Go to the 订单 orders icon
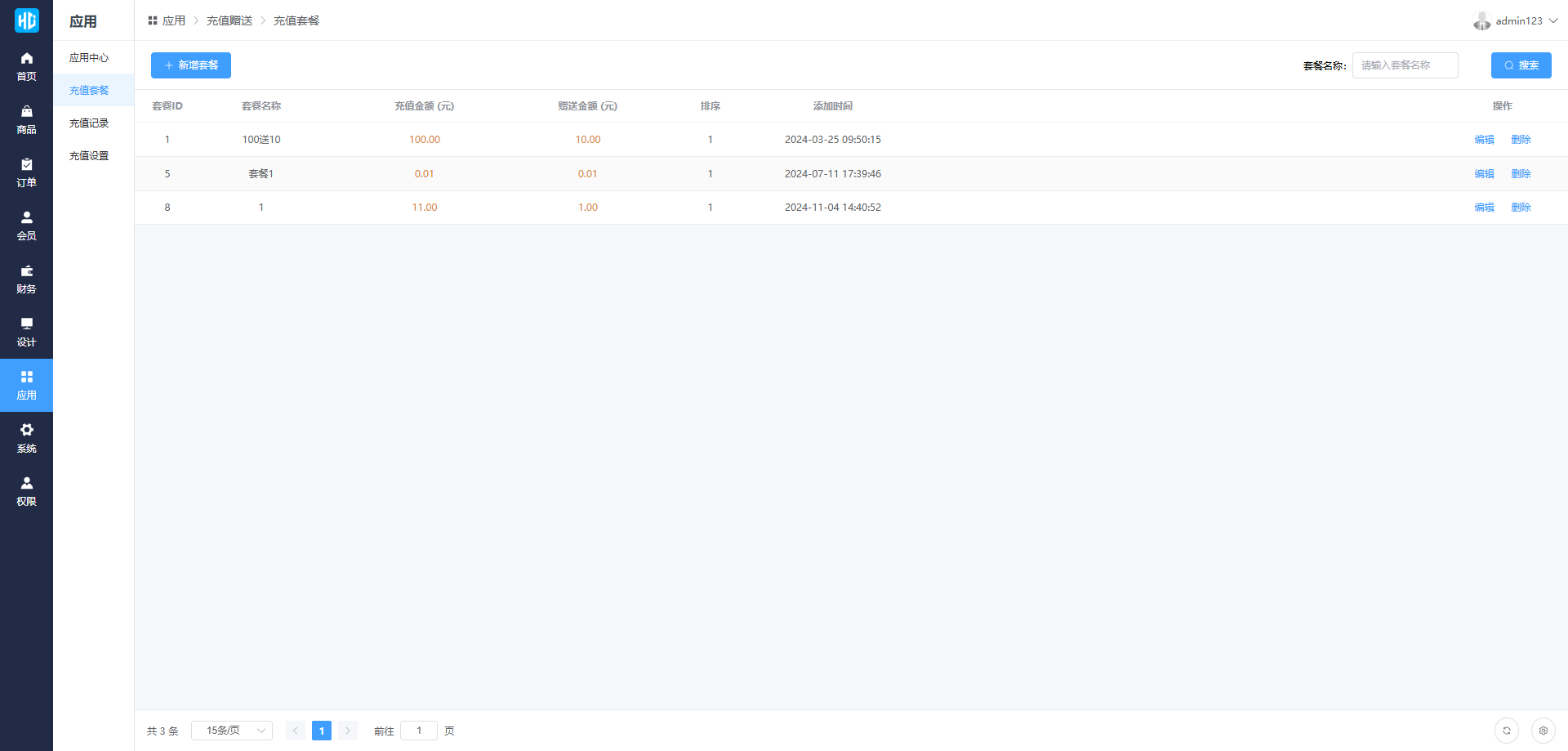 26,165
